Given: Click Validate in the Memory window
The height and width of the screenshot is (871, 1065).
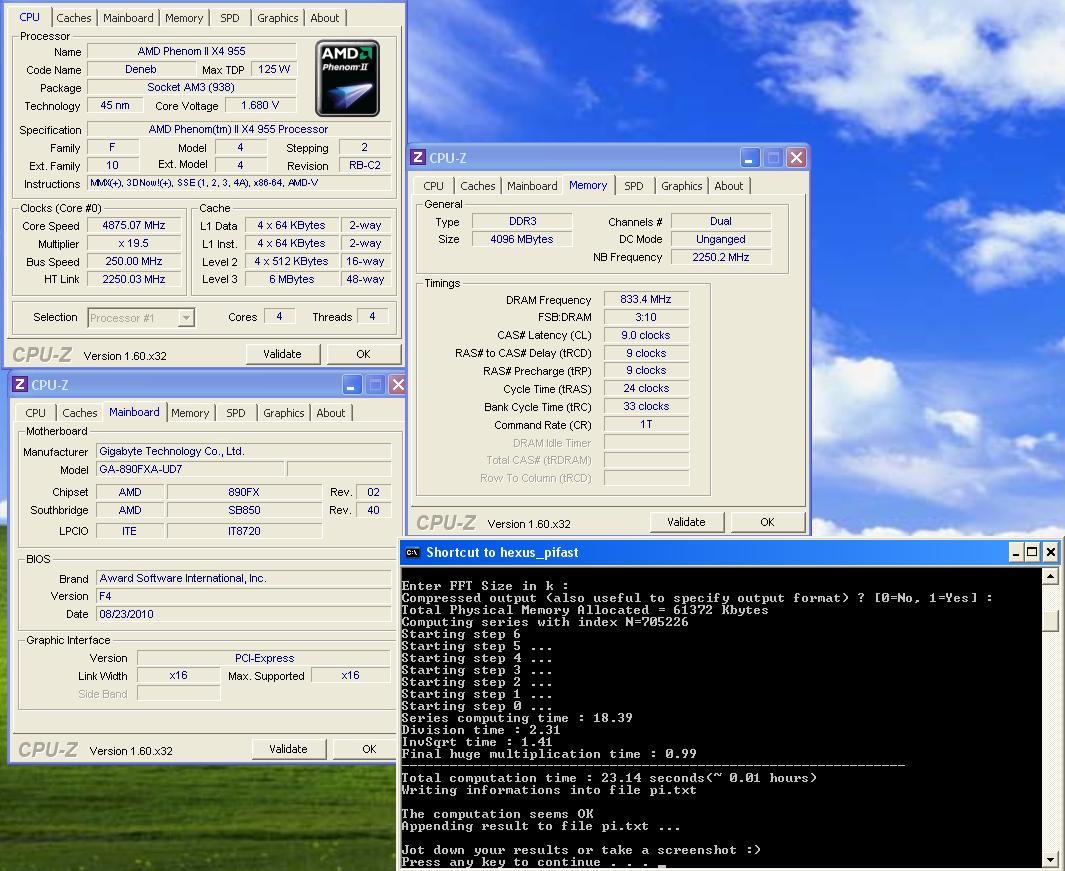Looking at the screenshot, I should (x=686, y=522).
